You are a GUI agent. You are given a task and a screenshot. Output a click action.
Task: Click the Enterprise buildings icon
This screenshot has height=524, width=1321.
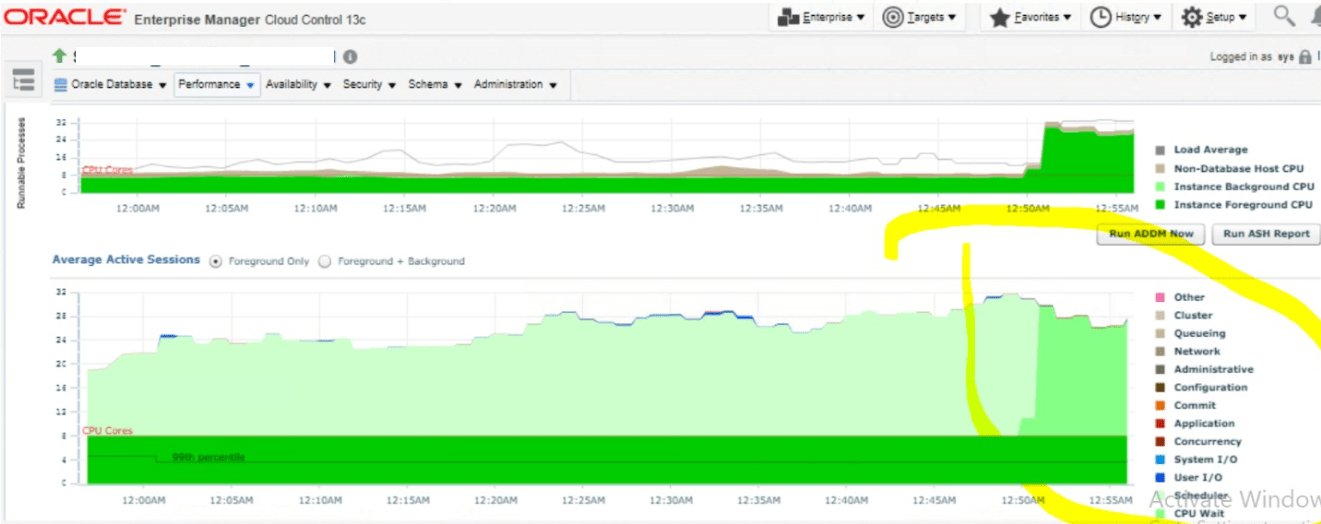pos(789,18)
